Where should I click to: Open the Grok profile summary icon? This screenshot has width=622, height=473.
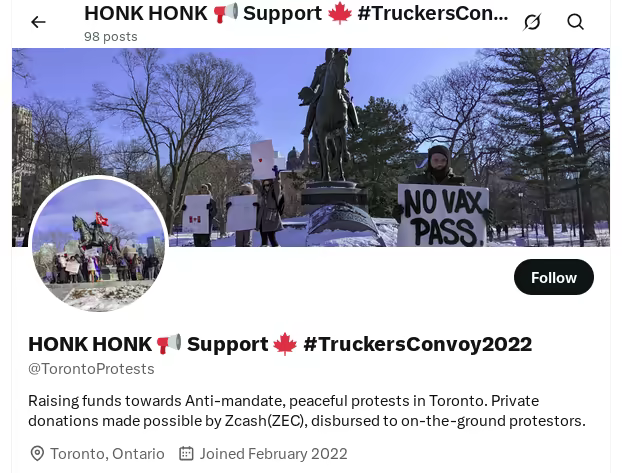[532, 22]
